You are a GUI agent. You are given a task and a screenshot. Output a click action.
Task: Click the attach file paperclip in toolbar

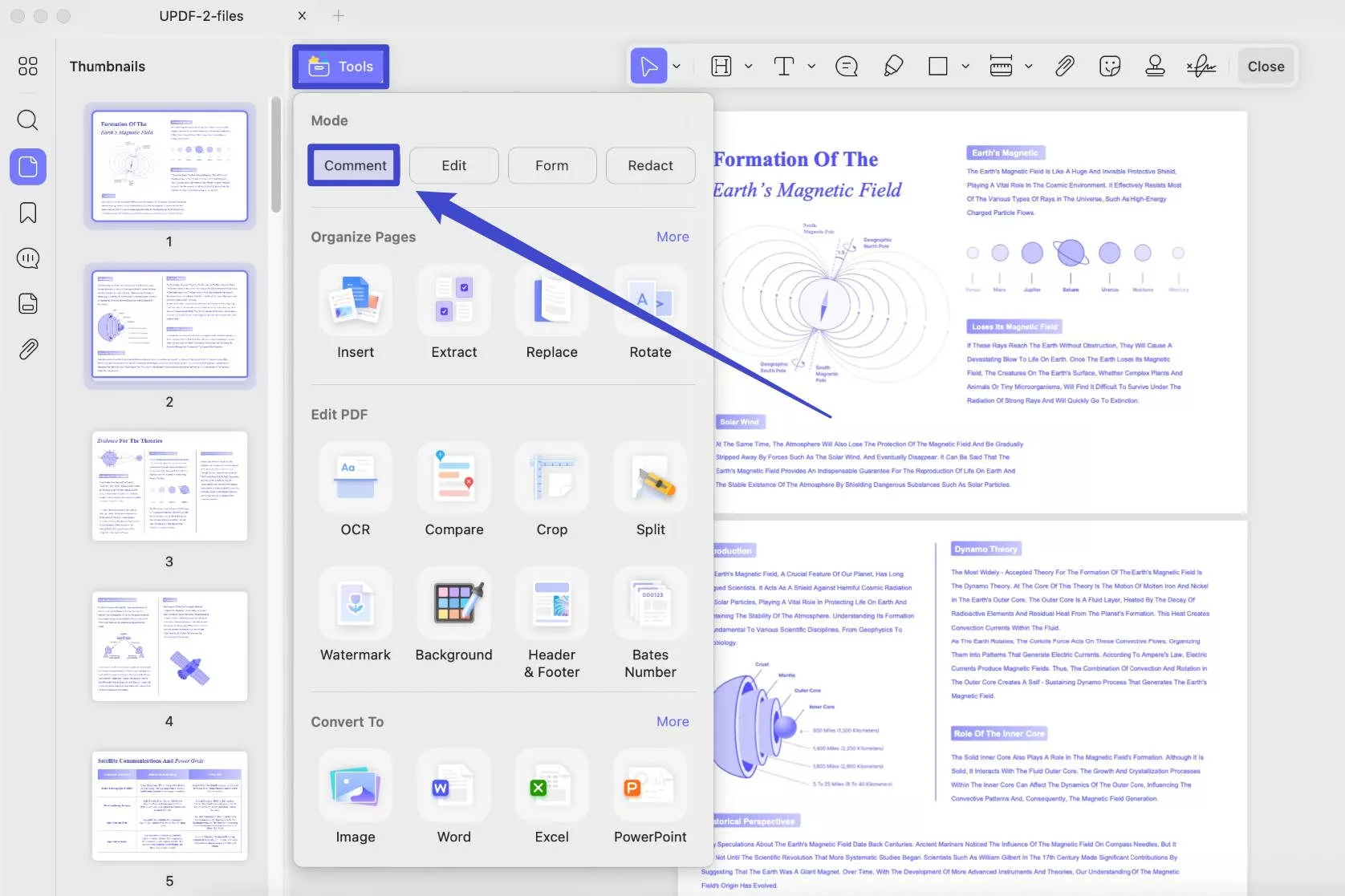coord(1065,66)
